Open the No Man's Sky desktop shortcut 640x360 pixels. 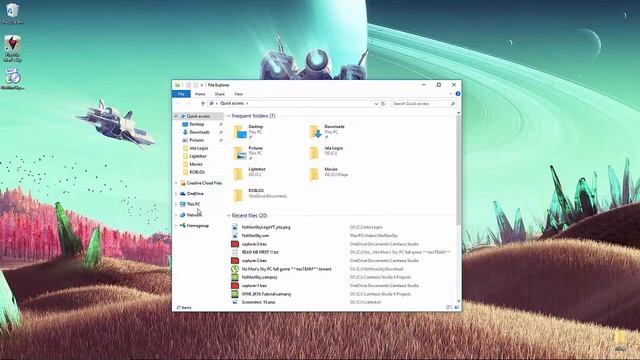13,48
